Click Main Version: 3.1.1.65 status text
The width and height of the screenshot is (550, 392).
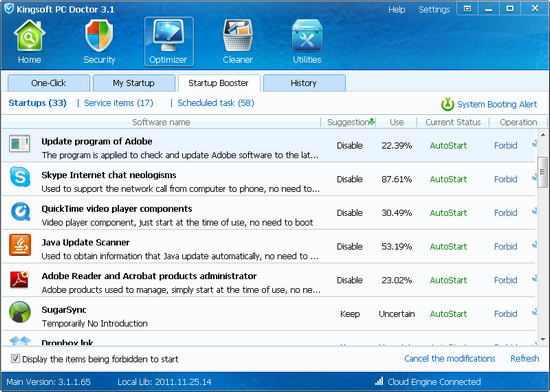tap(48, 382)
